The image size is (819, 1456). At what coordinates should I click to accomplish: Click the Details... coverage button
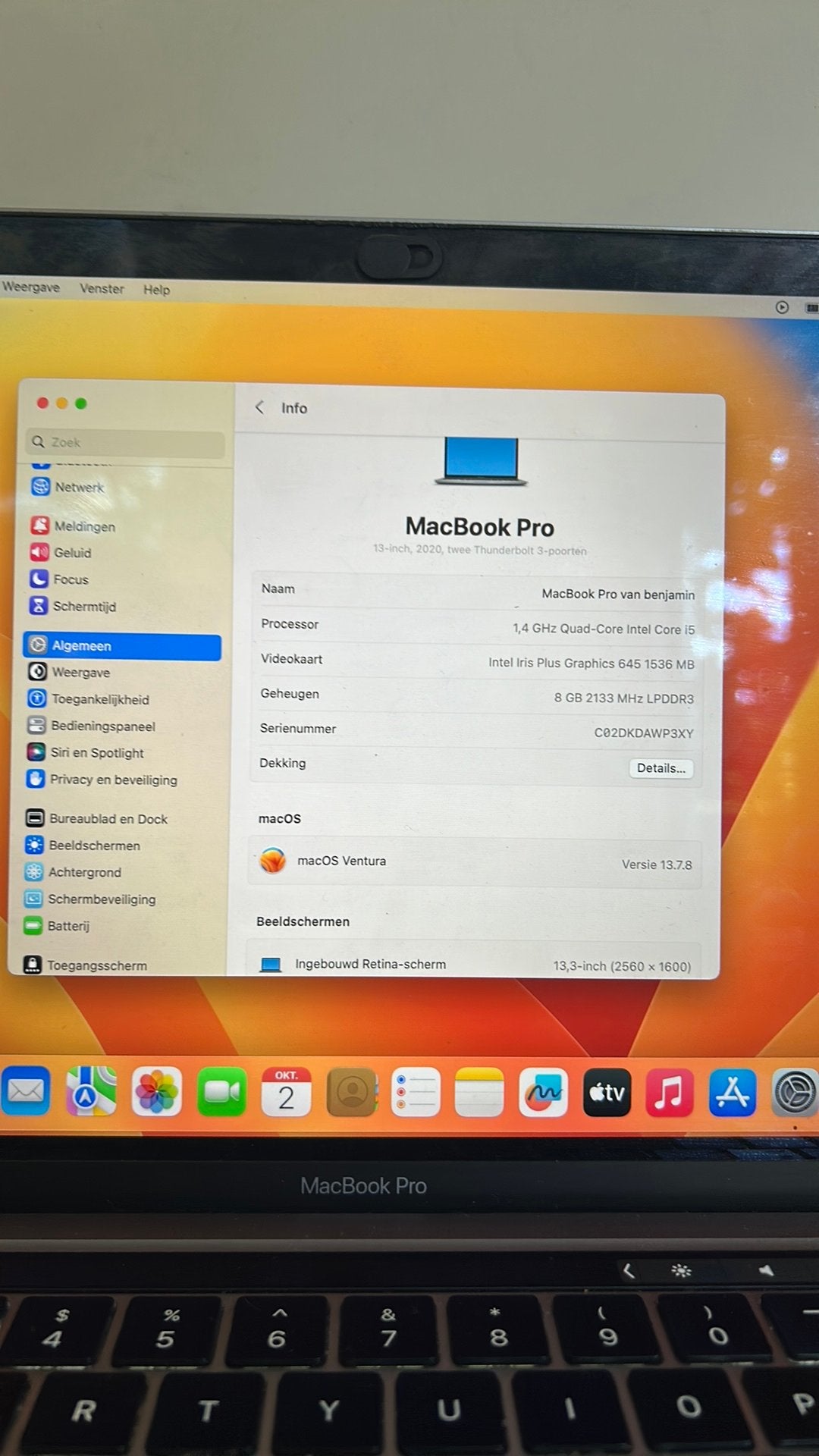tap(661, 768)
